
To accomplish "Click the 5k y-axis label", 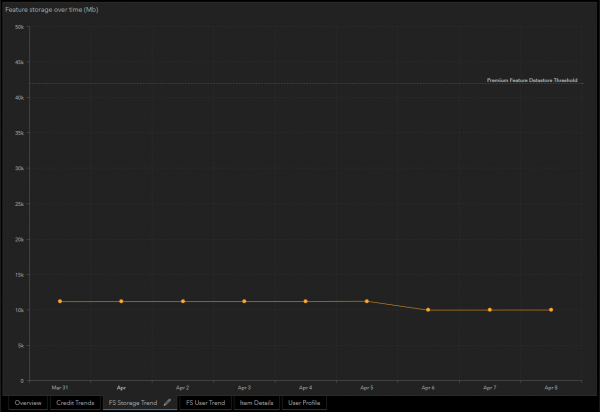I will (x=21, y=345).
